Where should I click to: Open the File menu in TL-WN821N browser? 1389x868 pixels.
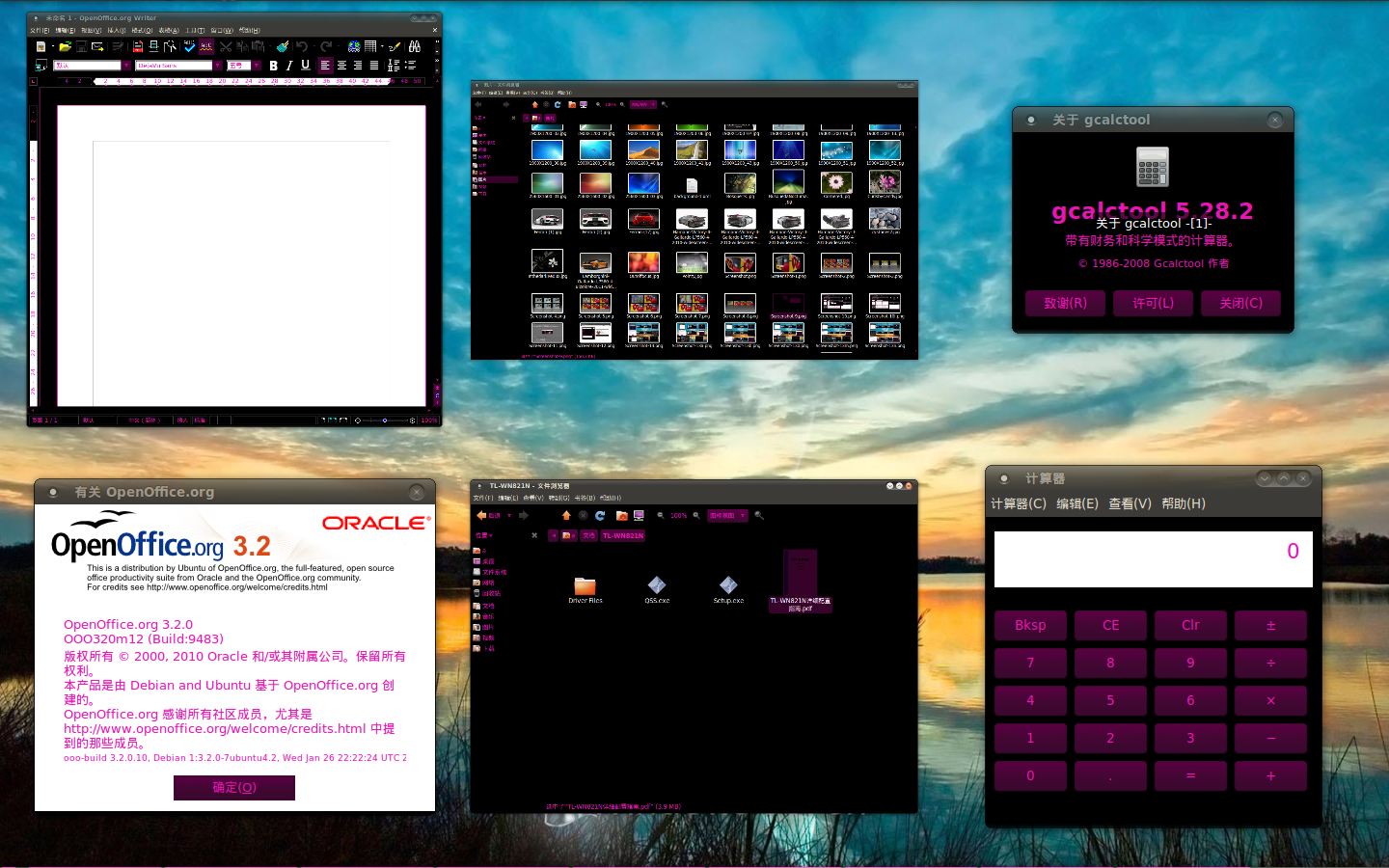pos(482,499)
